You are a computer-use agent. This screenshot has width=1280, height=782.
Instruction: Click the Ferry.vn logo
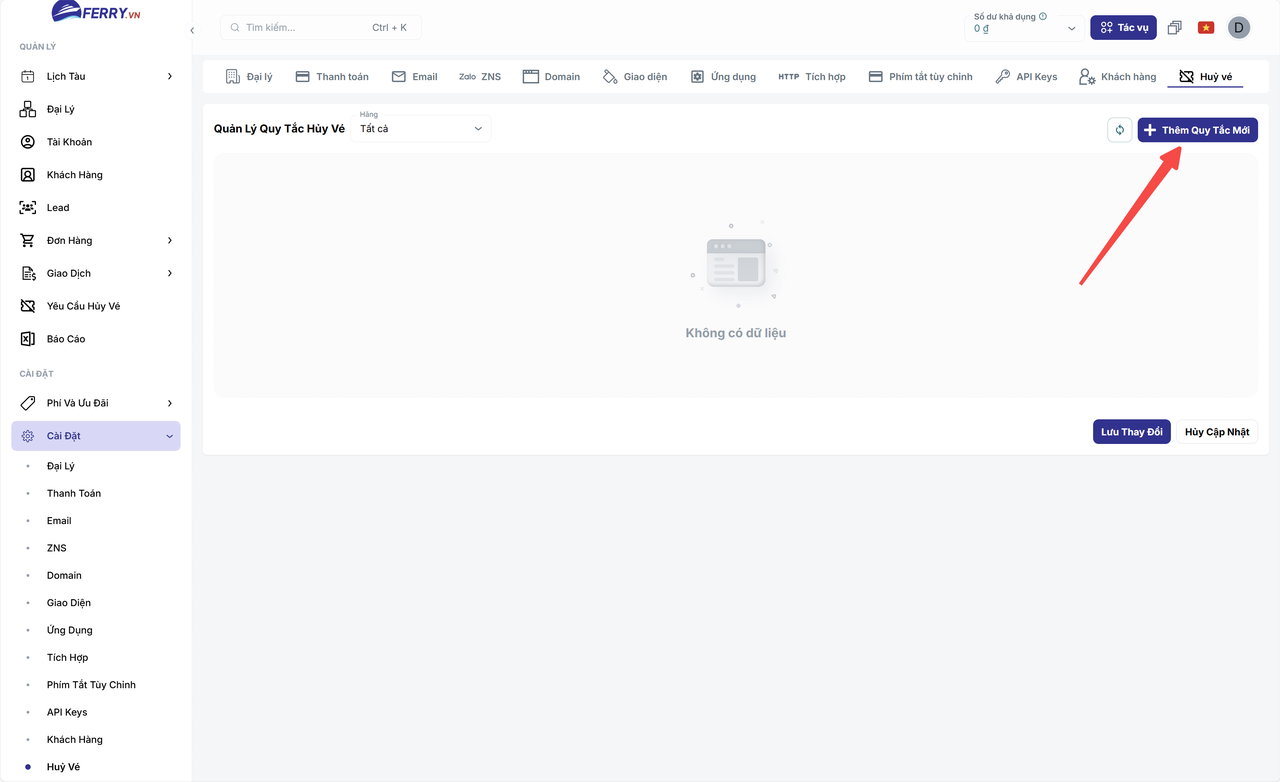95,12
